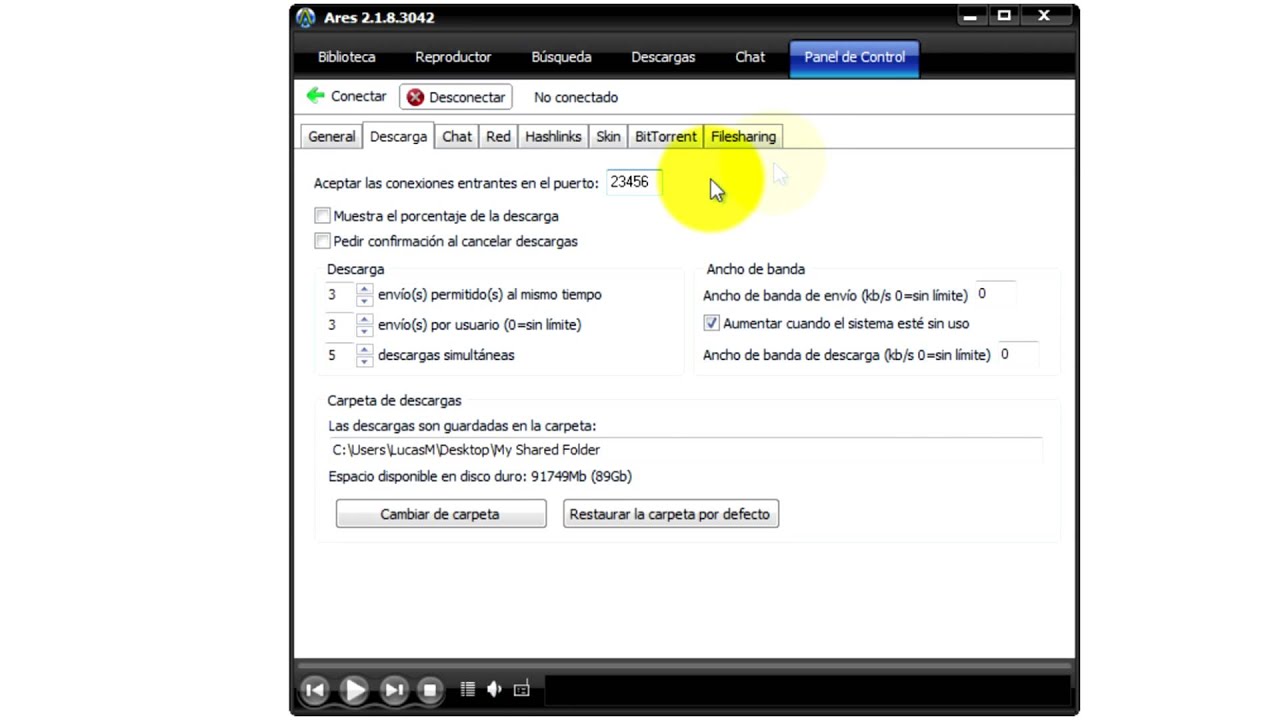The image size is (1280, 720).
Task: Check 'Pedir confirmación al cancelar descargas'
Action: click(x=322, y=241)
